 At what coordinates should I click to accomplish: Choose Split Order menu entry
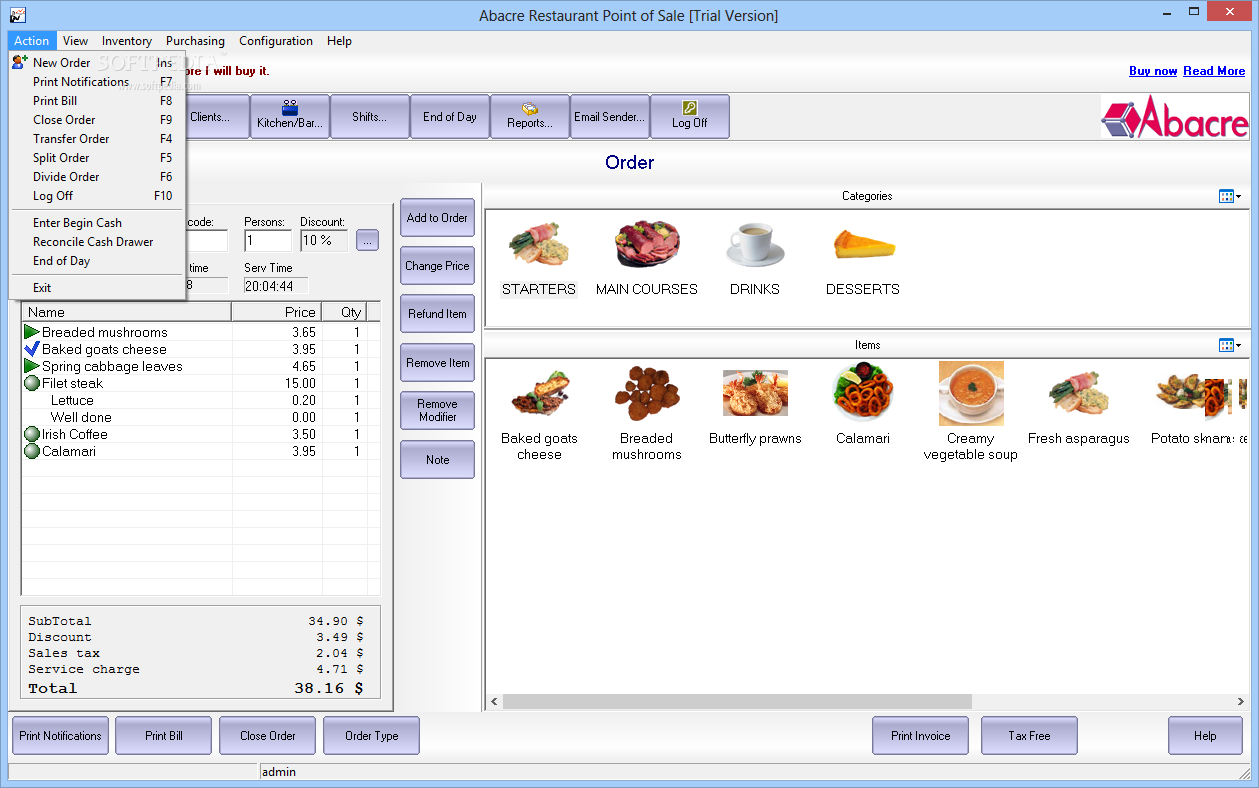click(x=96, y=158)
